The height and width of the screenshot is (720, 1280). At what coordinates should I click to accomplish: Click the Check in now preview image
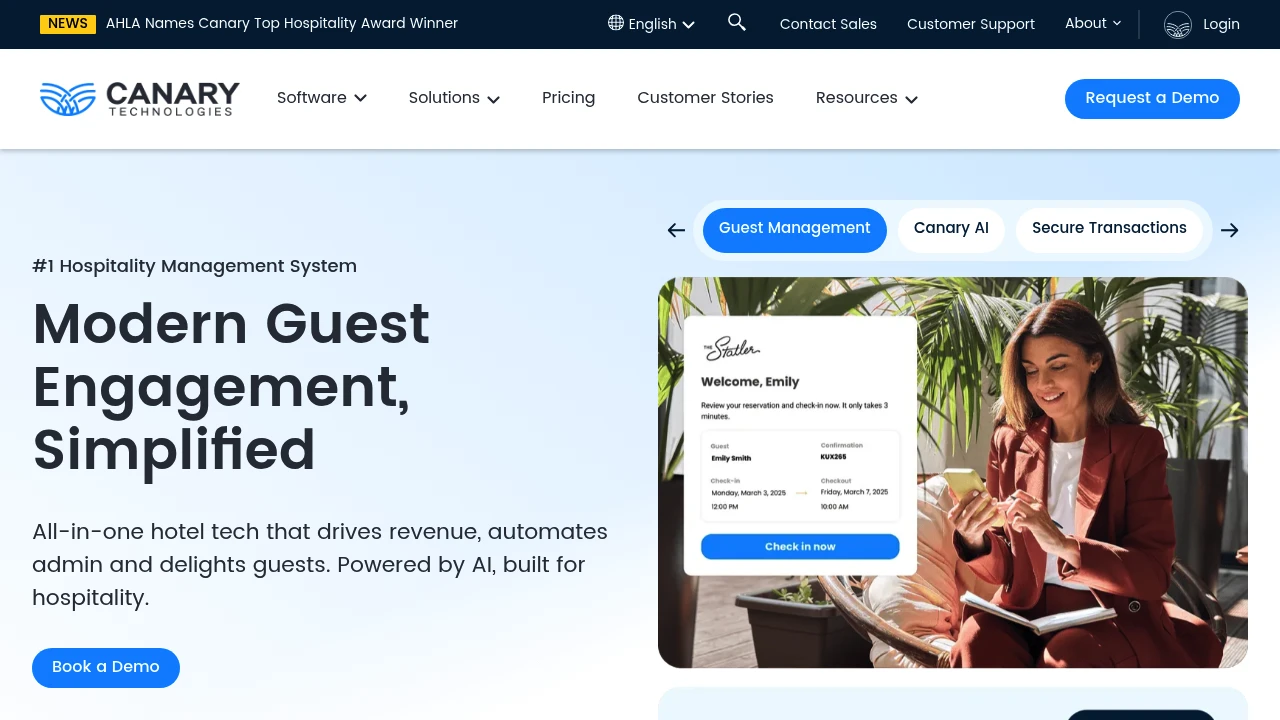click(800, 546)
